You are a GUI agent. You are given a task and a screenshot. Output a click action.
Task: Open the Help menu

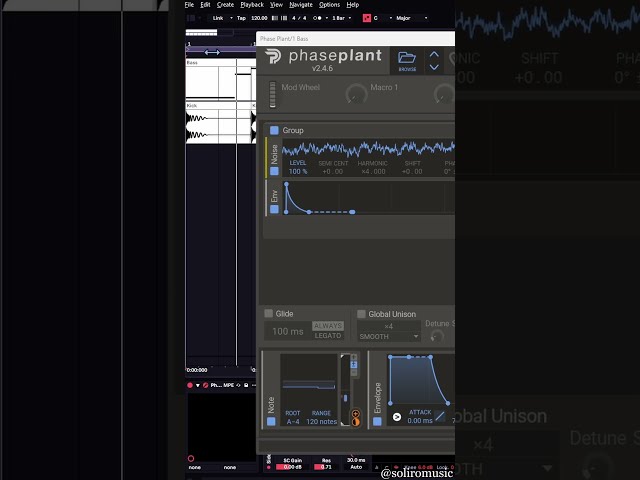[x=353, y=4]
